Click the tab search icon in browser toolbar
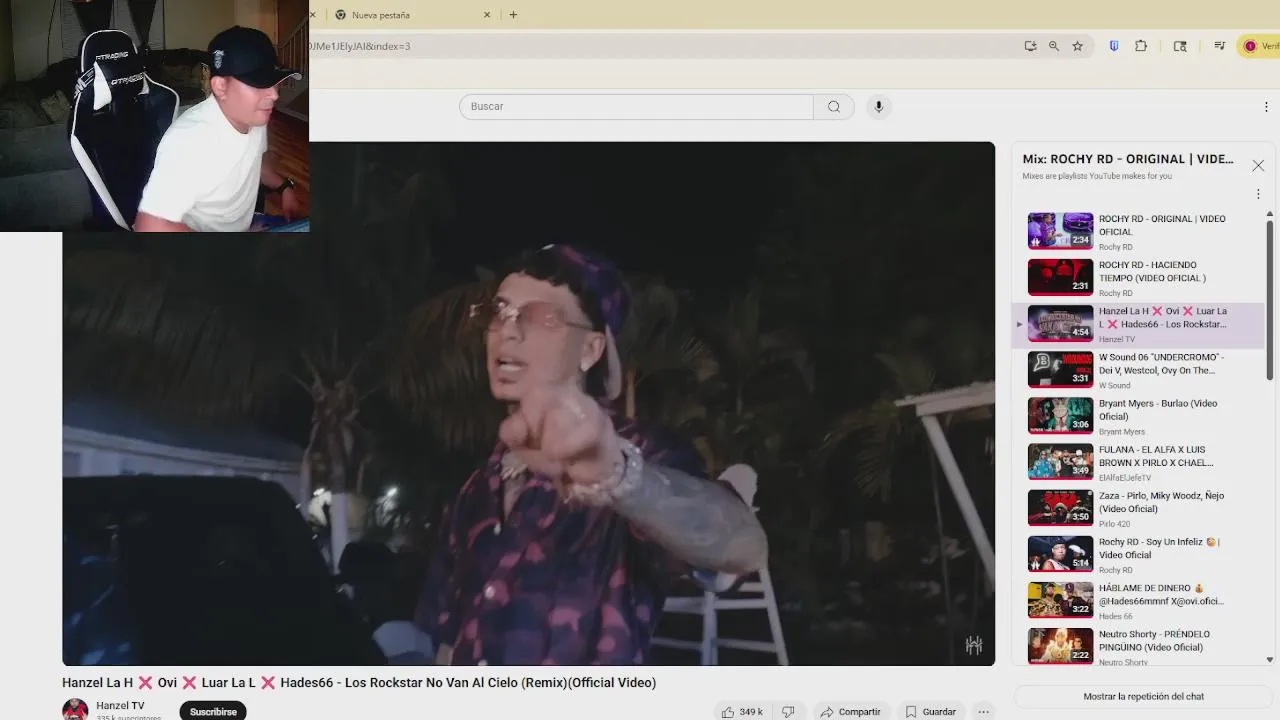Screen dimensions: 1280x720 tap(1180, 46)
